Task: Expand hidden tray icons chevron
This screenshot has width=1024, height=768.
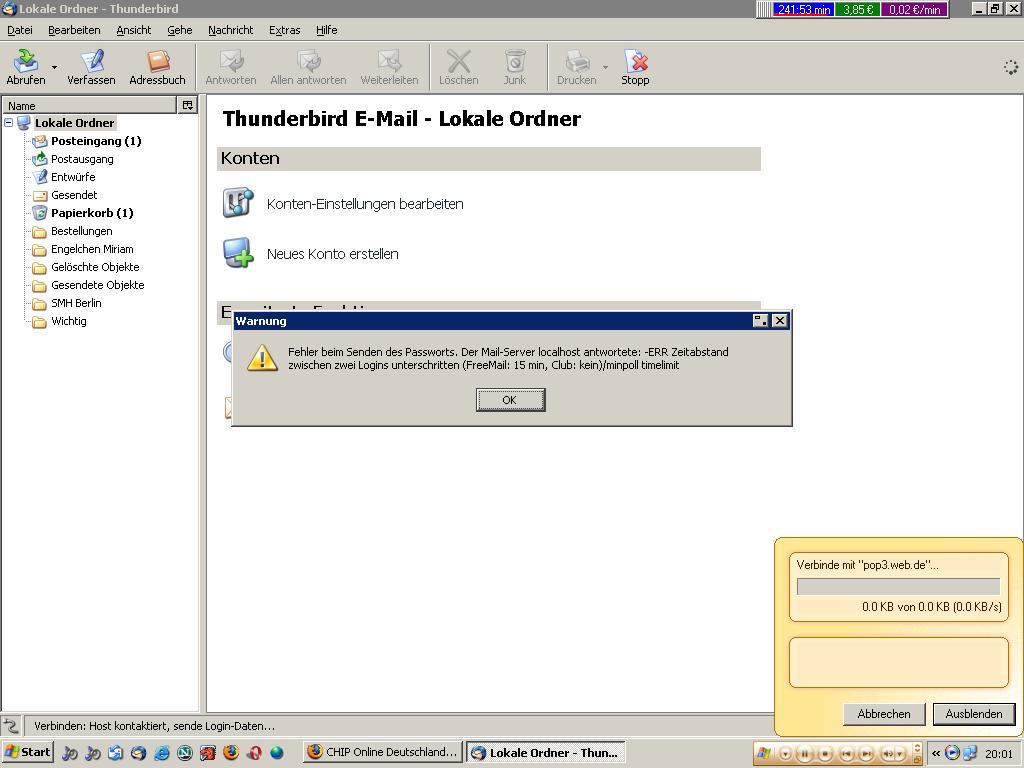Action: [936, 754]
